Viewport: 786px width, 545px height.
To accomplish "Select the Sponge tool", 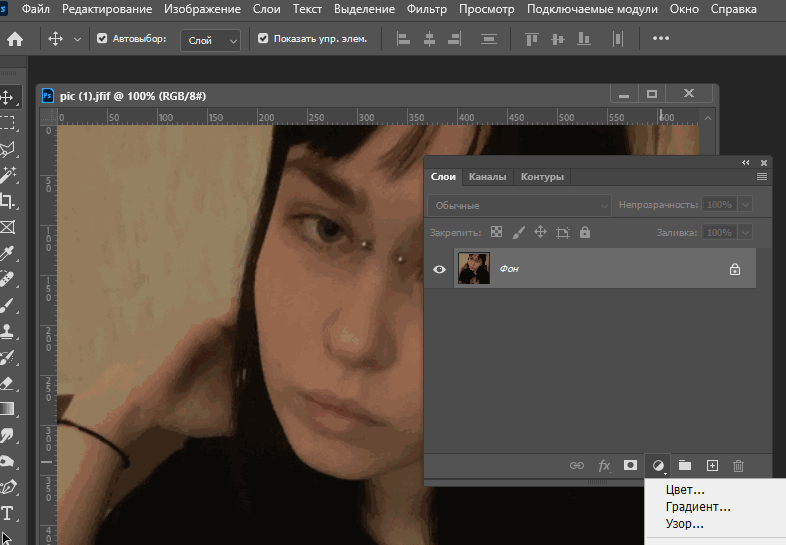I will 7,461.
